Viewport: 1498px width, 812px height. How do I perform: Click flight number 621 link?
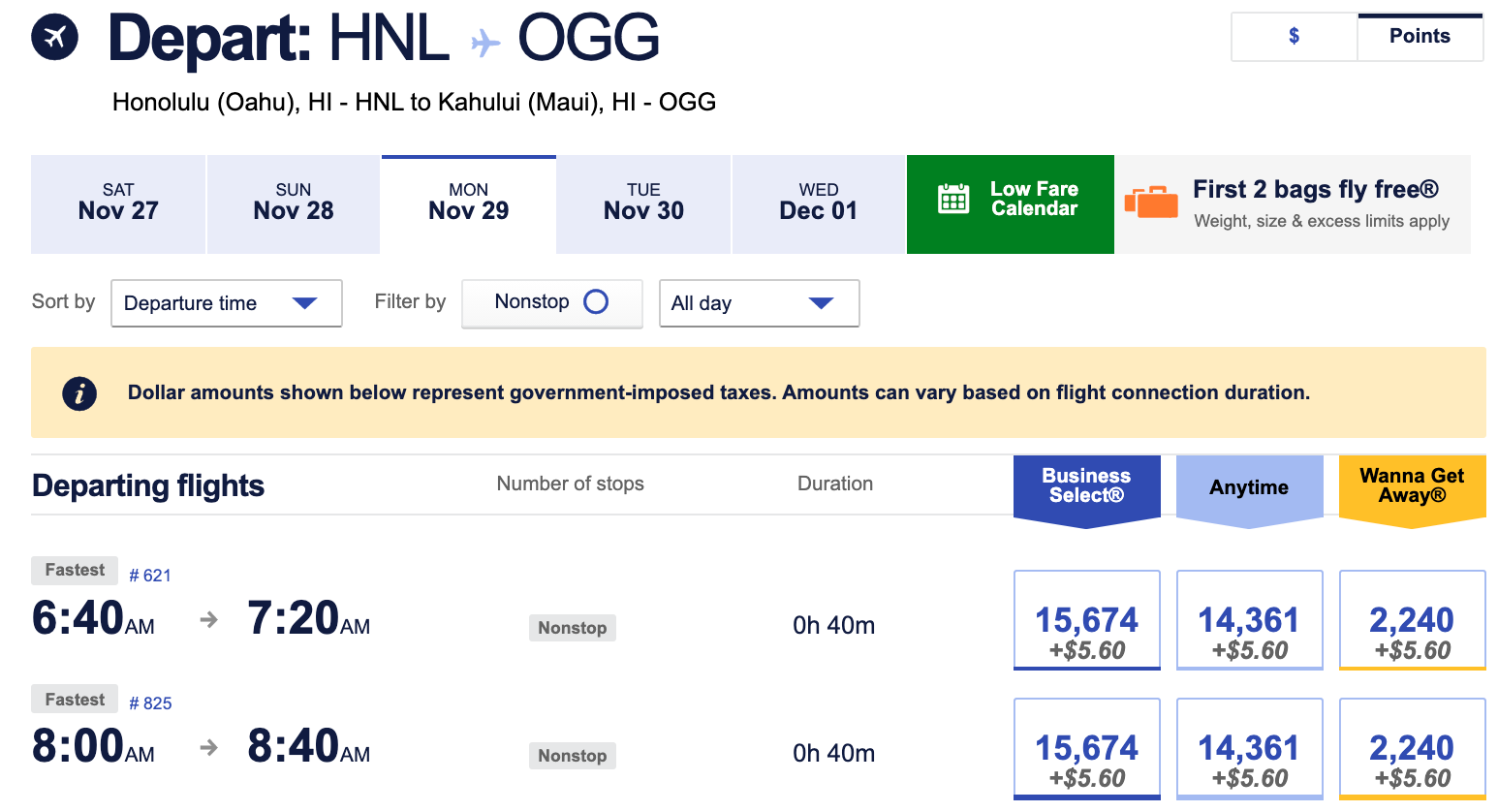[150, 575]
